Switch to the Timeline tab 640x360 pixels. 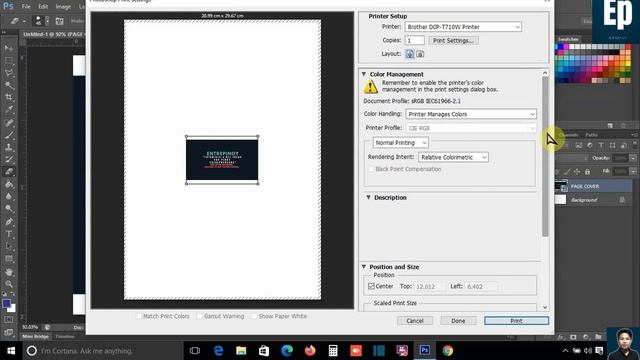[x=65, y=337]
